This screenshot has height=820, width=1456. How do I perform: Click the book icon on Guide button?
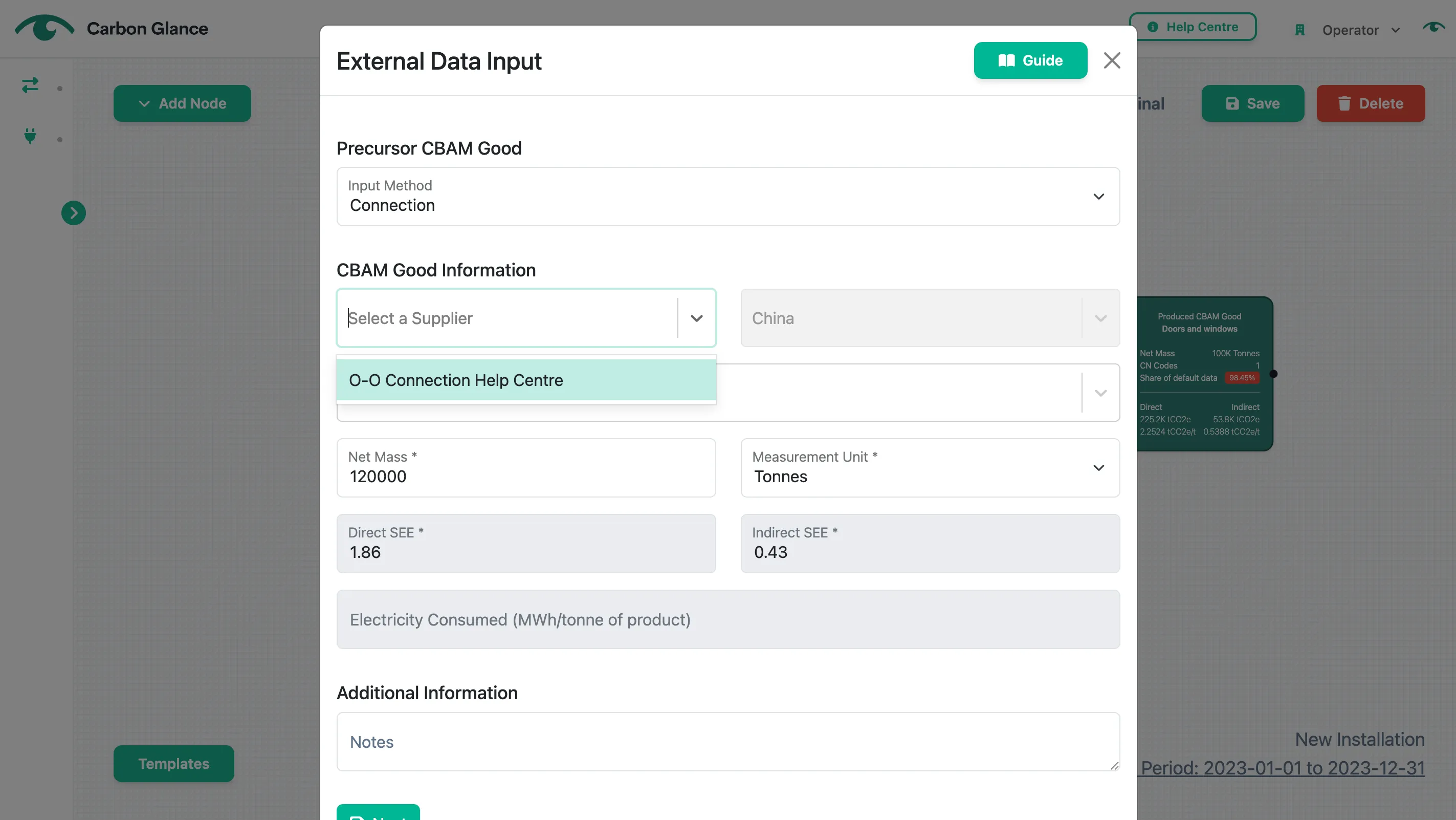point(1006,60)
